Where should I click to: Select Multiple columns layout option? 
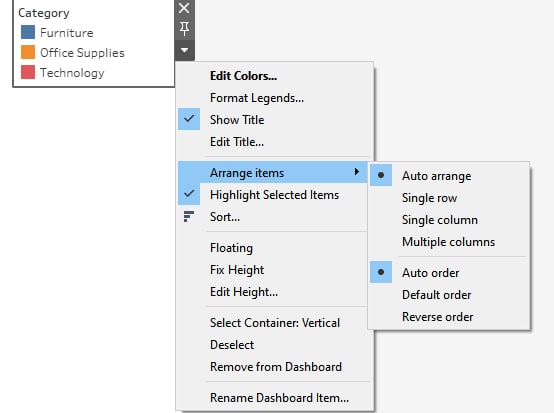click(x=448, y=242)
